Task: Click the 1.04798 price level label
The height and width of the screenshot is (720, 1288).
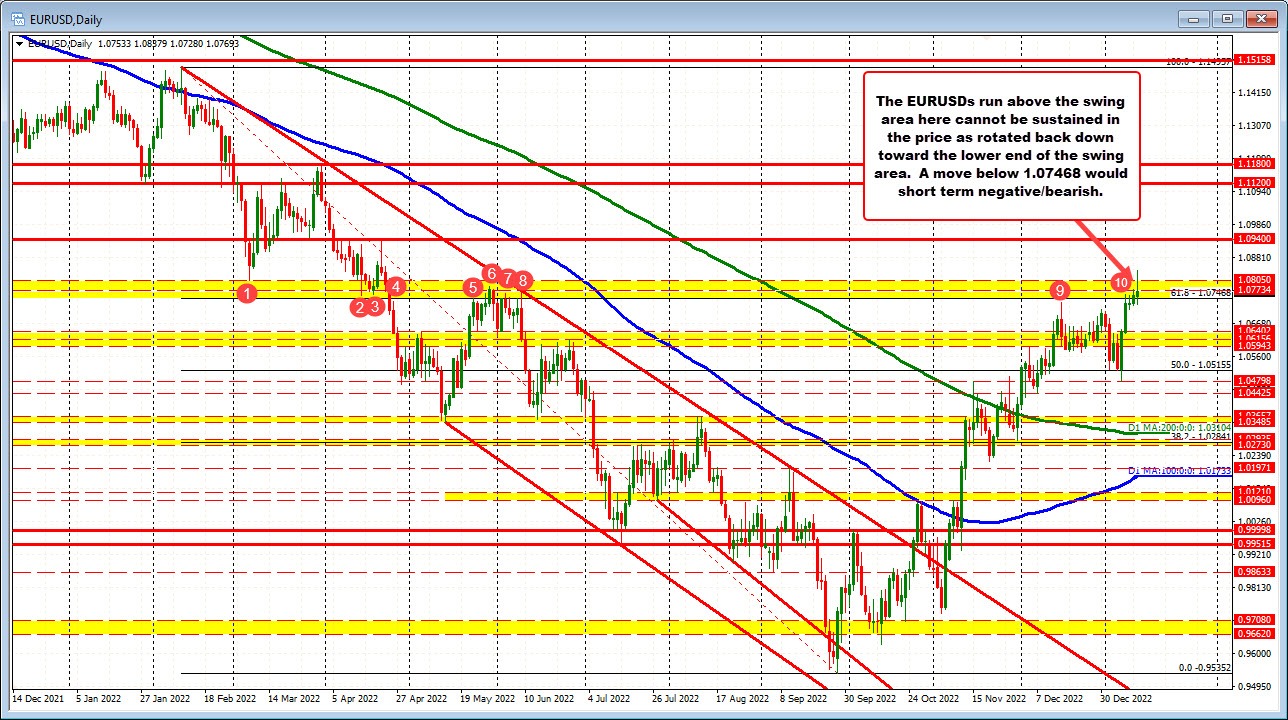Action: tap(1254, 381)
